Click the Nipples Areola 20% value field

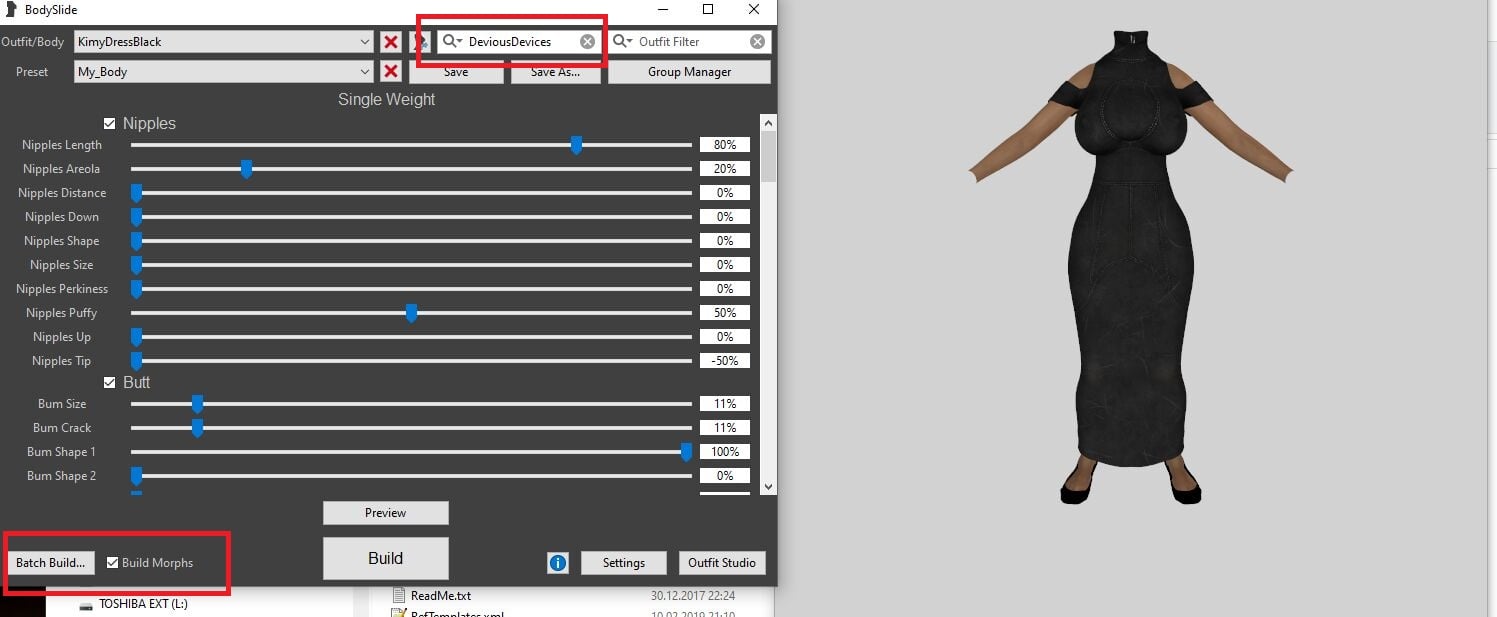coord(725,169)
